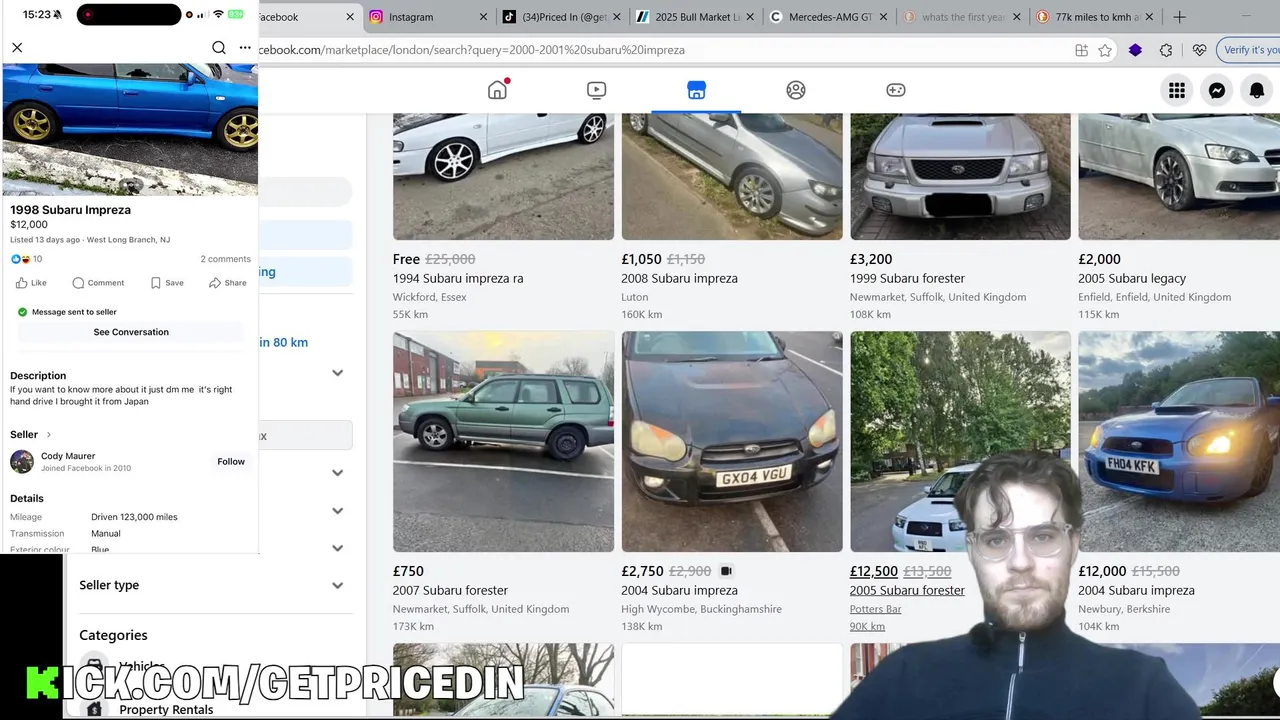
Task: Open a new browser tab
Action: pos(1179,17)
